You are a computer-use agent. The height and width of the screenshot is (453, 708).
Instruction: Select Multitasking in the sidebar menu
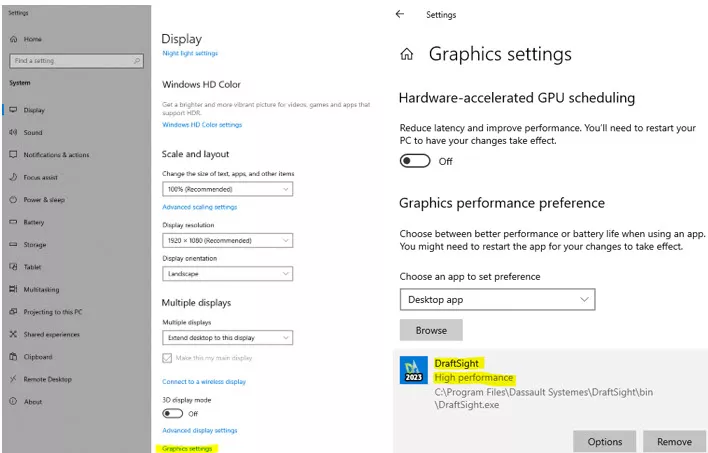tap(42, 290)
